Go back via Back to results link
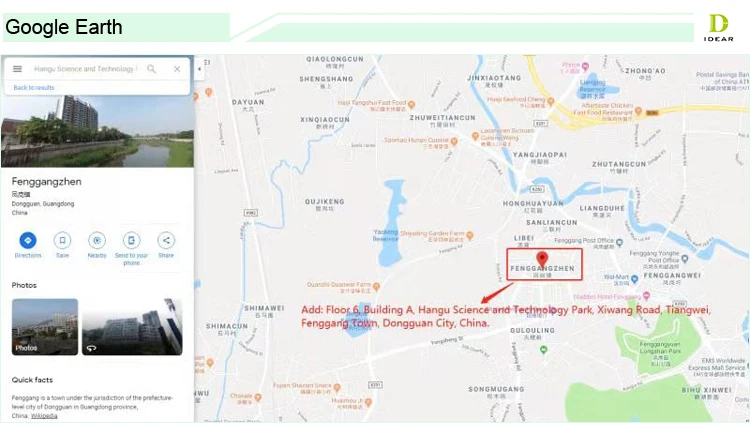 (x=34, y=88)
